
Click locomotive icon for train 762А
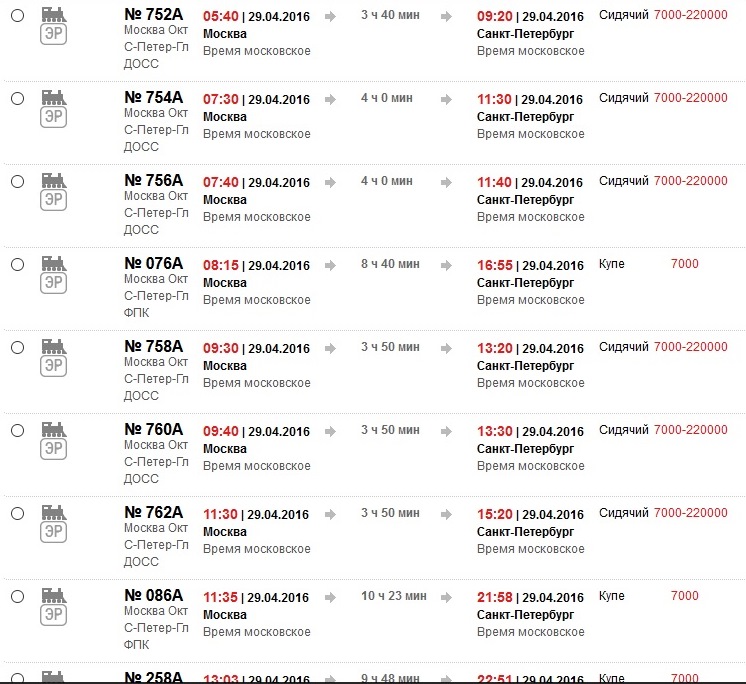[53, 512]
